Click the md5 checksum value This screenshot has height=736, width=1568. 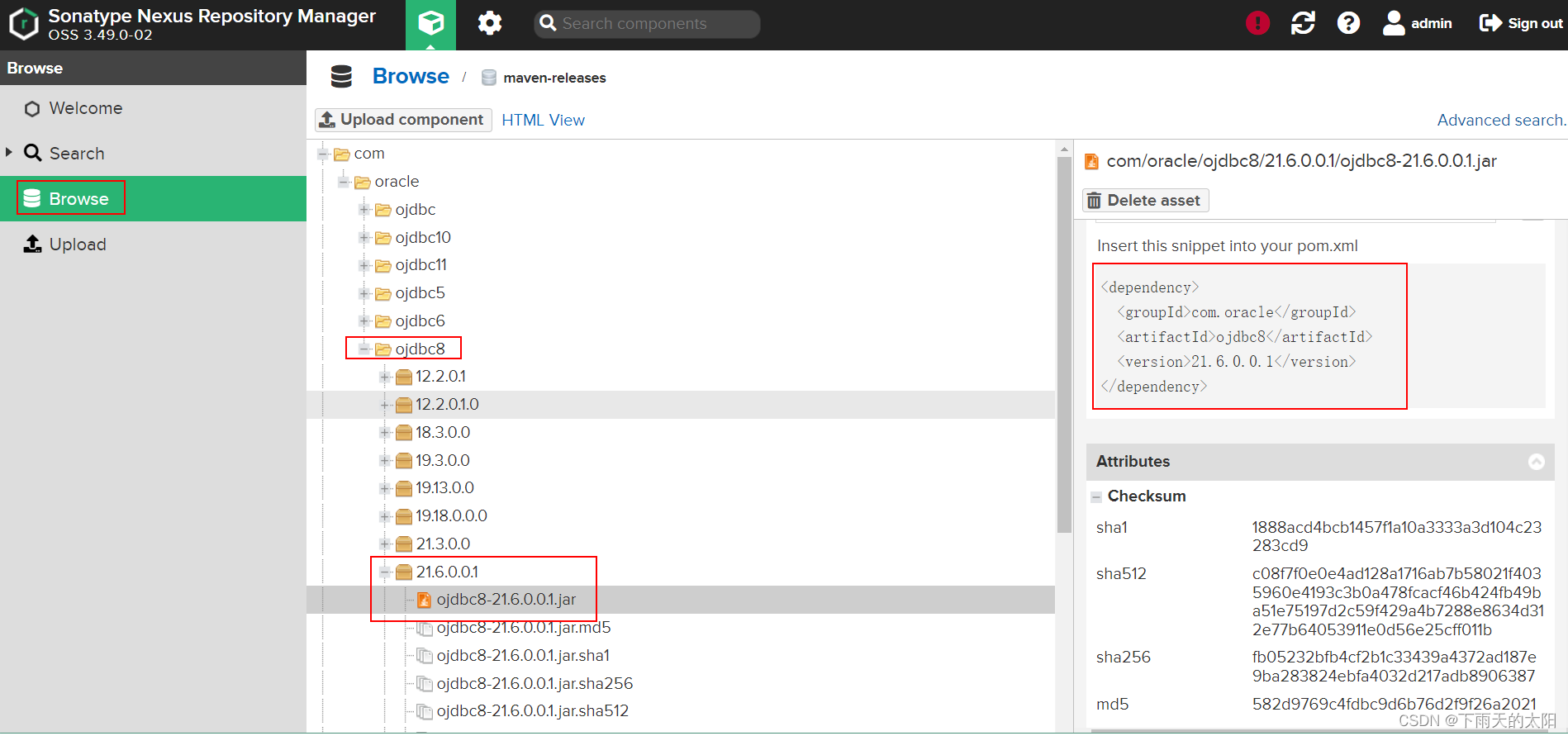pos(1394,705)
